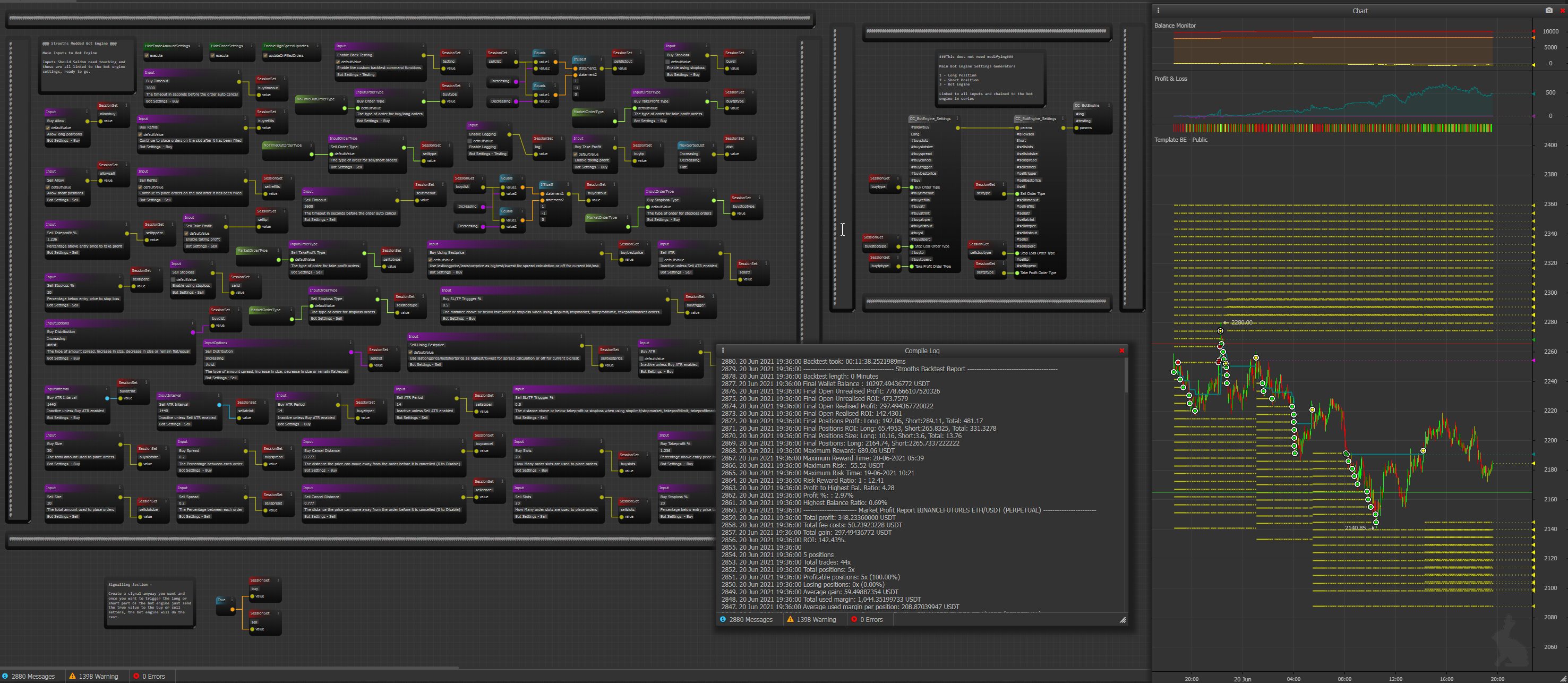
Task: Click info icon on Sell Allow Input node
Action: pyautogui.click(x=86, y=171)
